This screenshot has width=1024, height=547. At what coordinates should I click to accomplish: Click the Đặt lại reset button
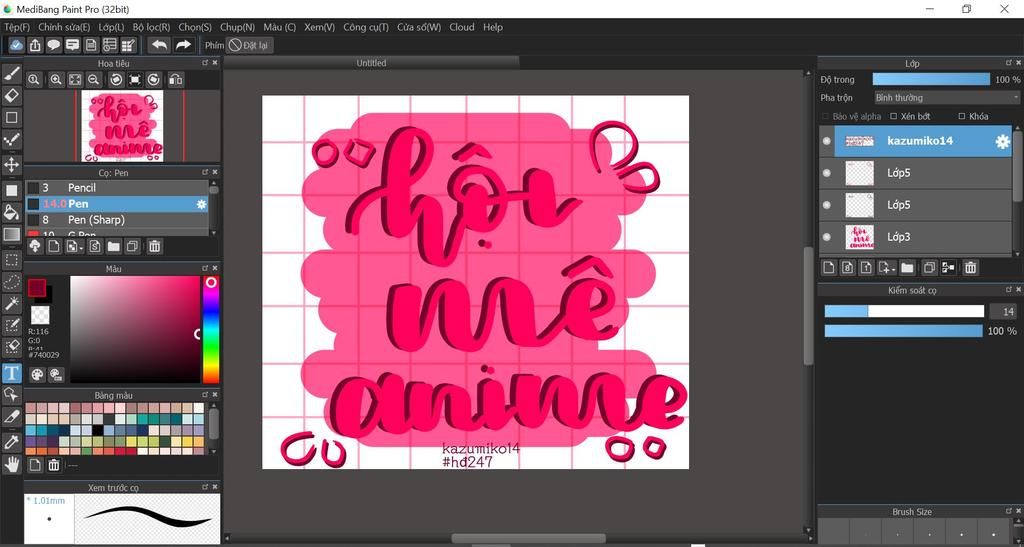249,45
